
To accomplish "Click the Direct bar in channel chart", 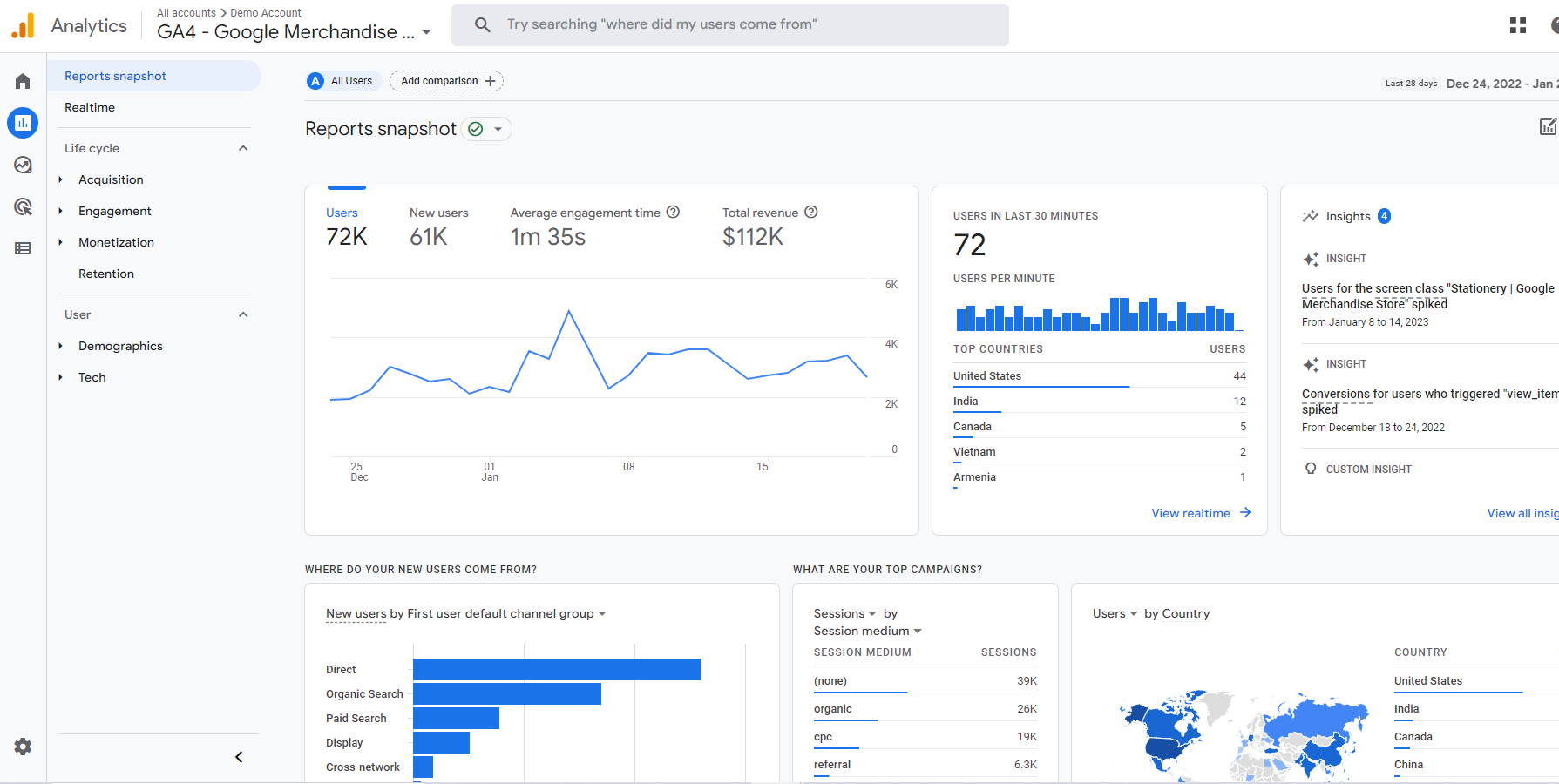I will pos(557,669).
